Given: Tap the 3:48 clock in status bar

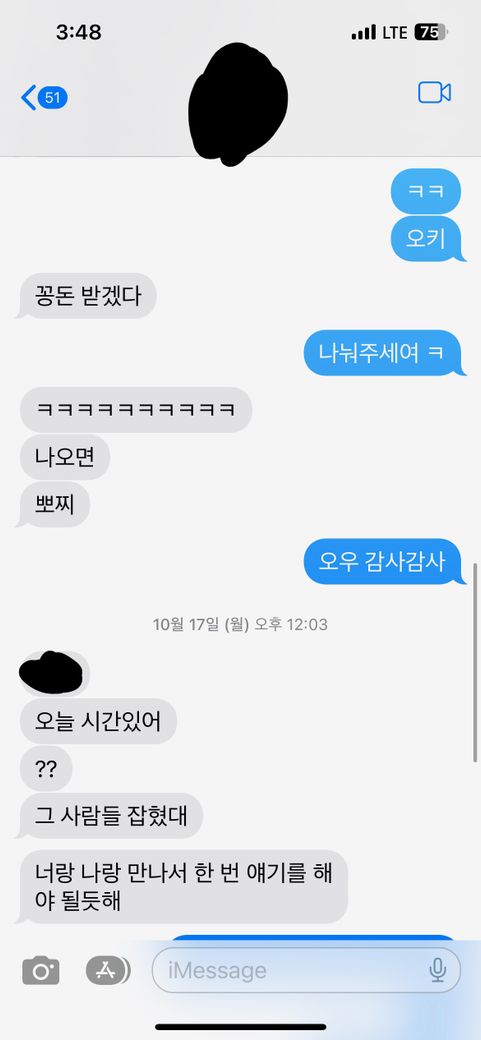Looking at the screenshot, I should (x=79, y=32).
